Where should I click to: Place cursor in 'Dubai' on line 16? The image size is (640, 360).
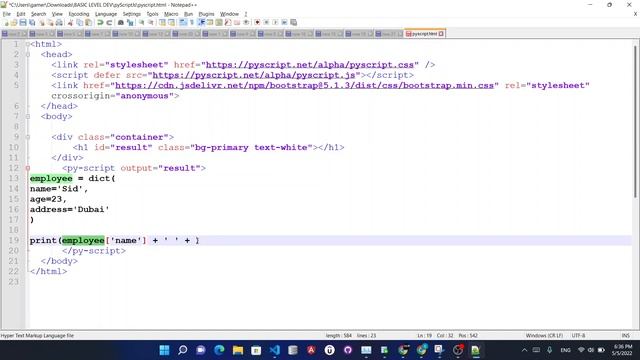[x=91, y=209]
